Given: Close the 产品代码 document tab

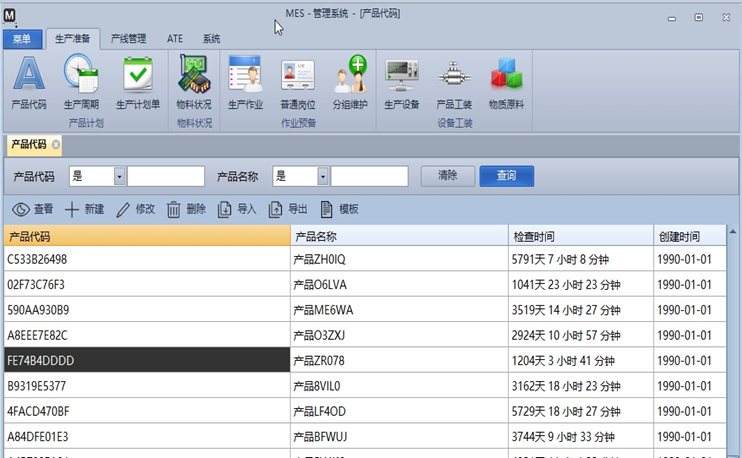Looking at the screenshot, I should [56, 145].
